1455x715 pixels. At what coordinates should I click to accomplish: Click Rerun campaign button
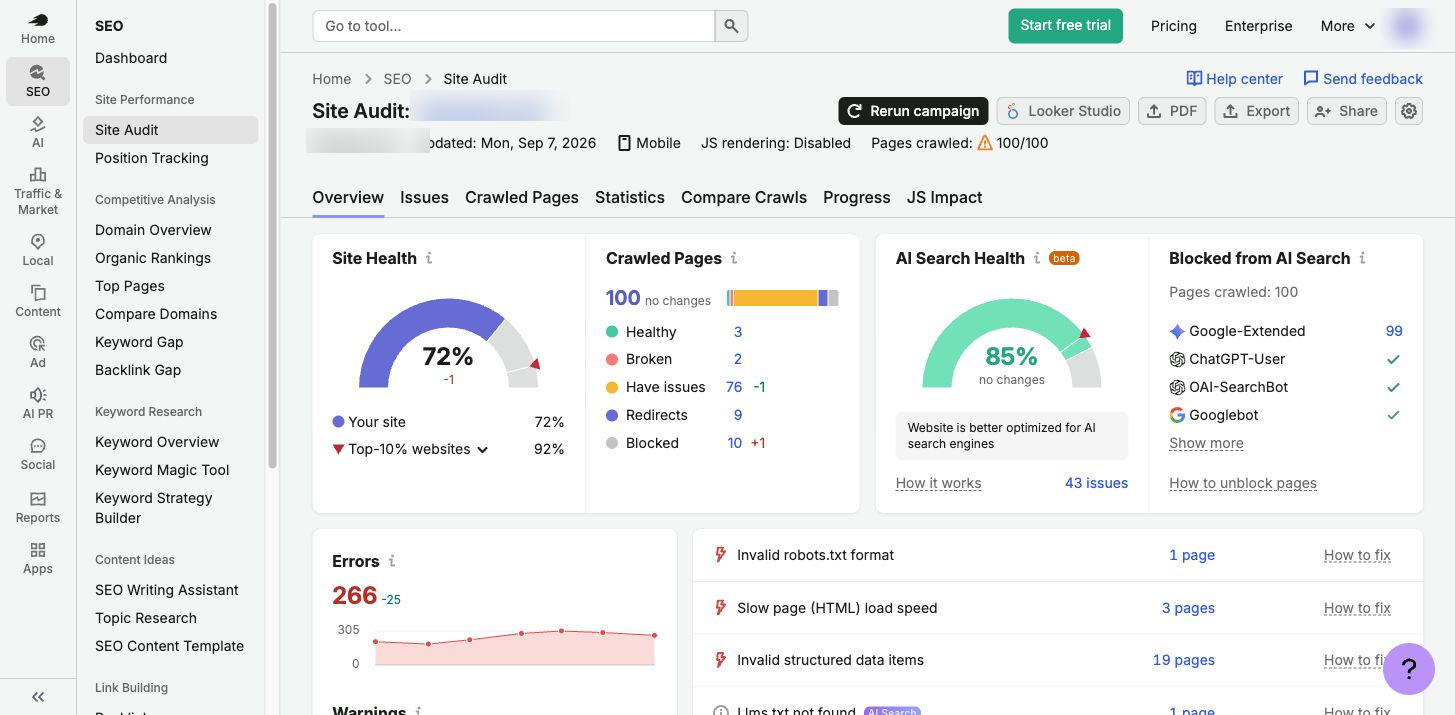pyautogui.click(x=913, y=111)
